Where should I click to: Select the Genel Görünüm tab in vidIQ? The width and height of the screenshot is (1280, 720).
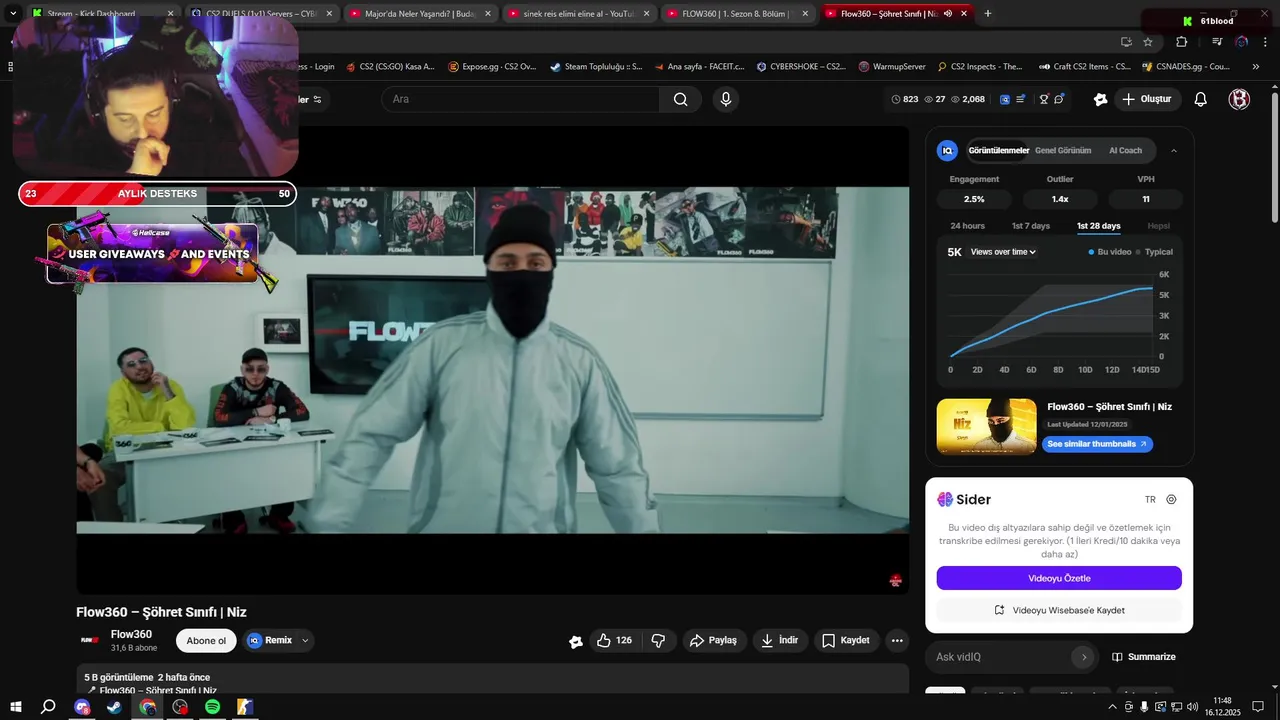pyautogui.click(x=1063, y=151)
